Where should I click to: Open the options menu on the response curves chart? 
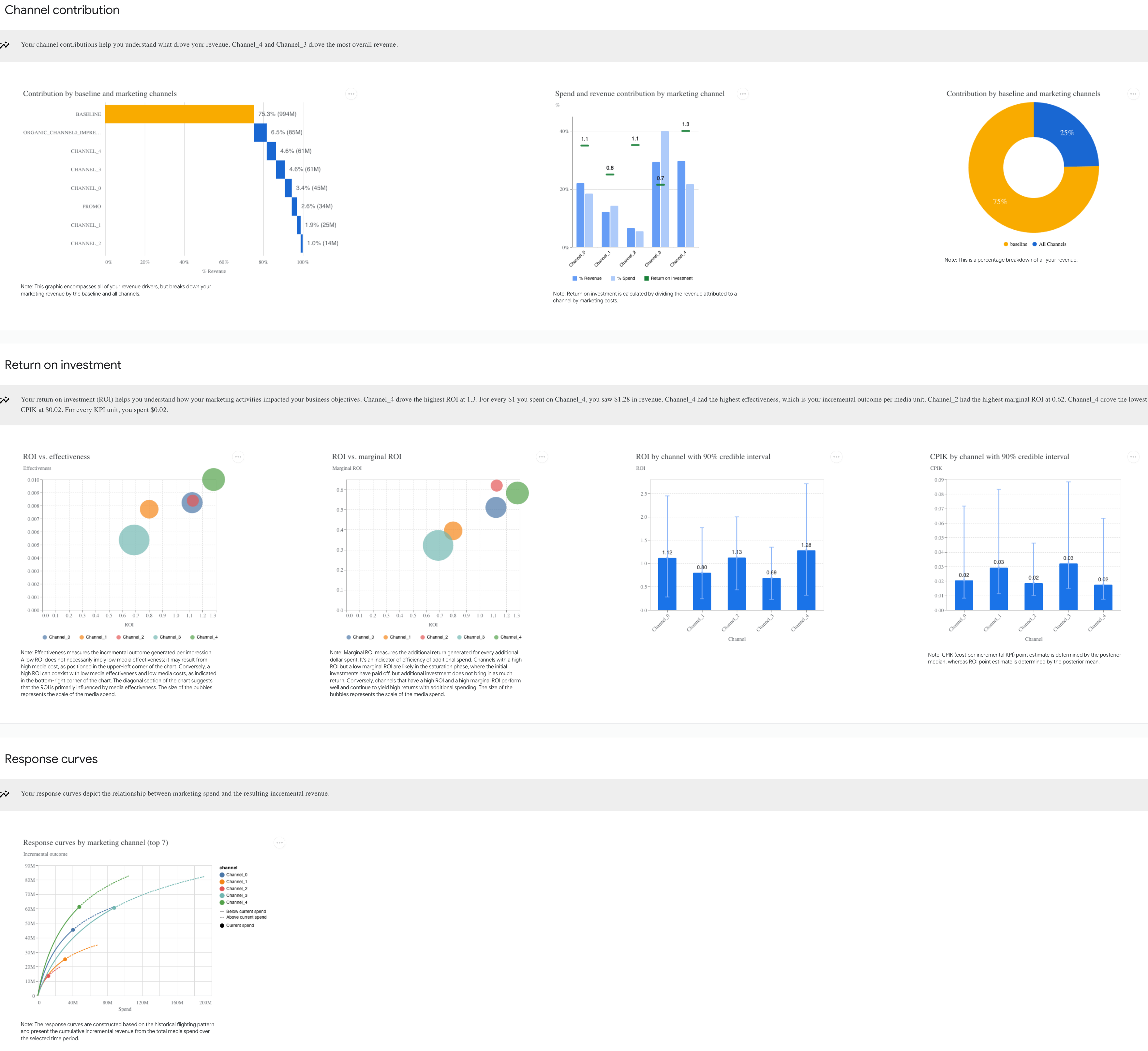pos(279,843)
